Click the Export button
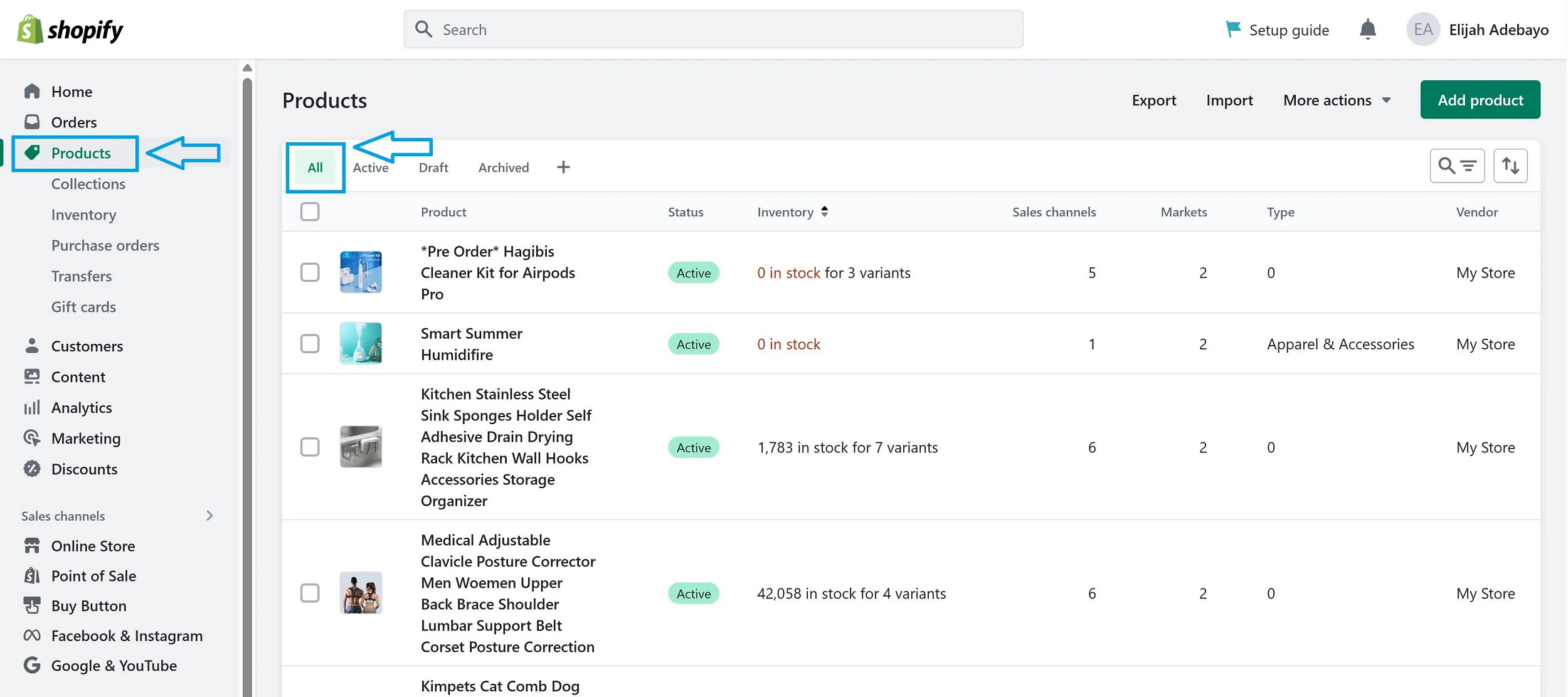 tap(1153, 100)
